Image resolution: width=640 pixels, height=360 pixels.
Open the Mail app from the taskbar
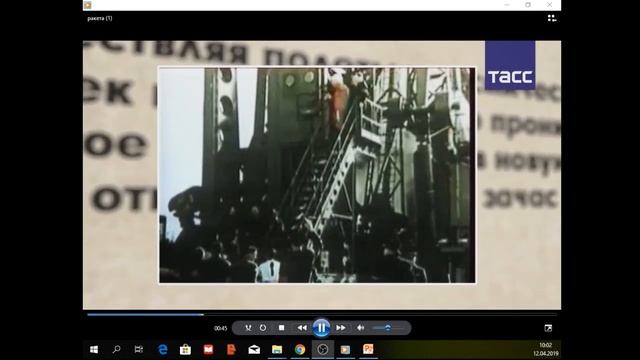point(254,349)
